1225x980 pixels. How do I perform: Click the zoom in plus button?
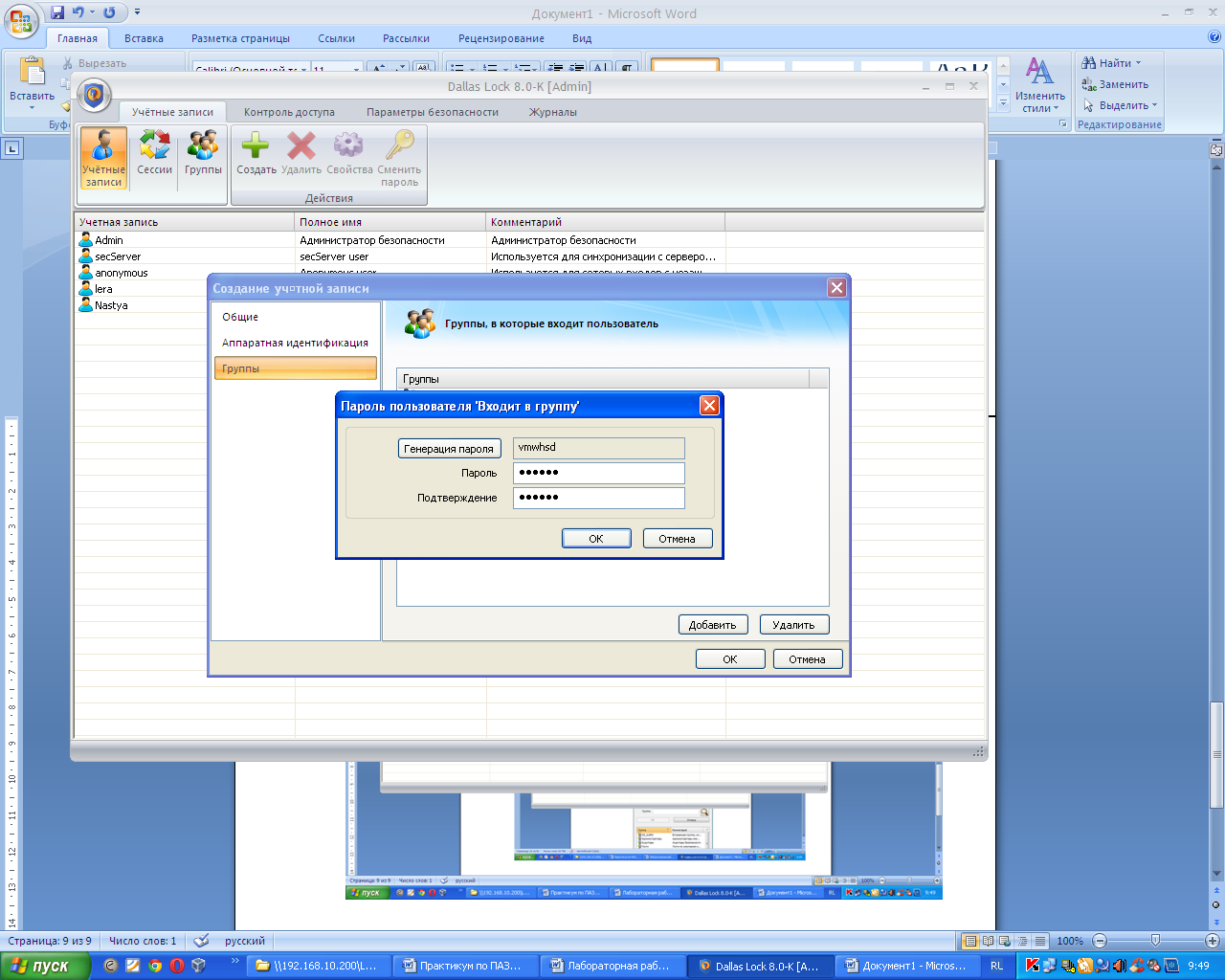click(1213, 941)
